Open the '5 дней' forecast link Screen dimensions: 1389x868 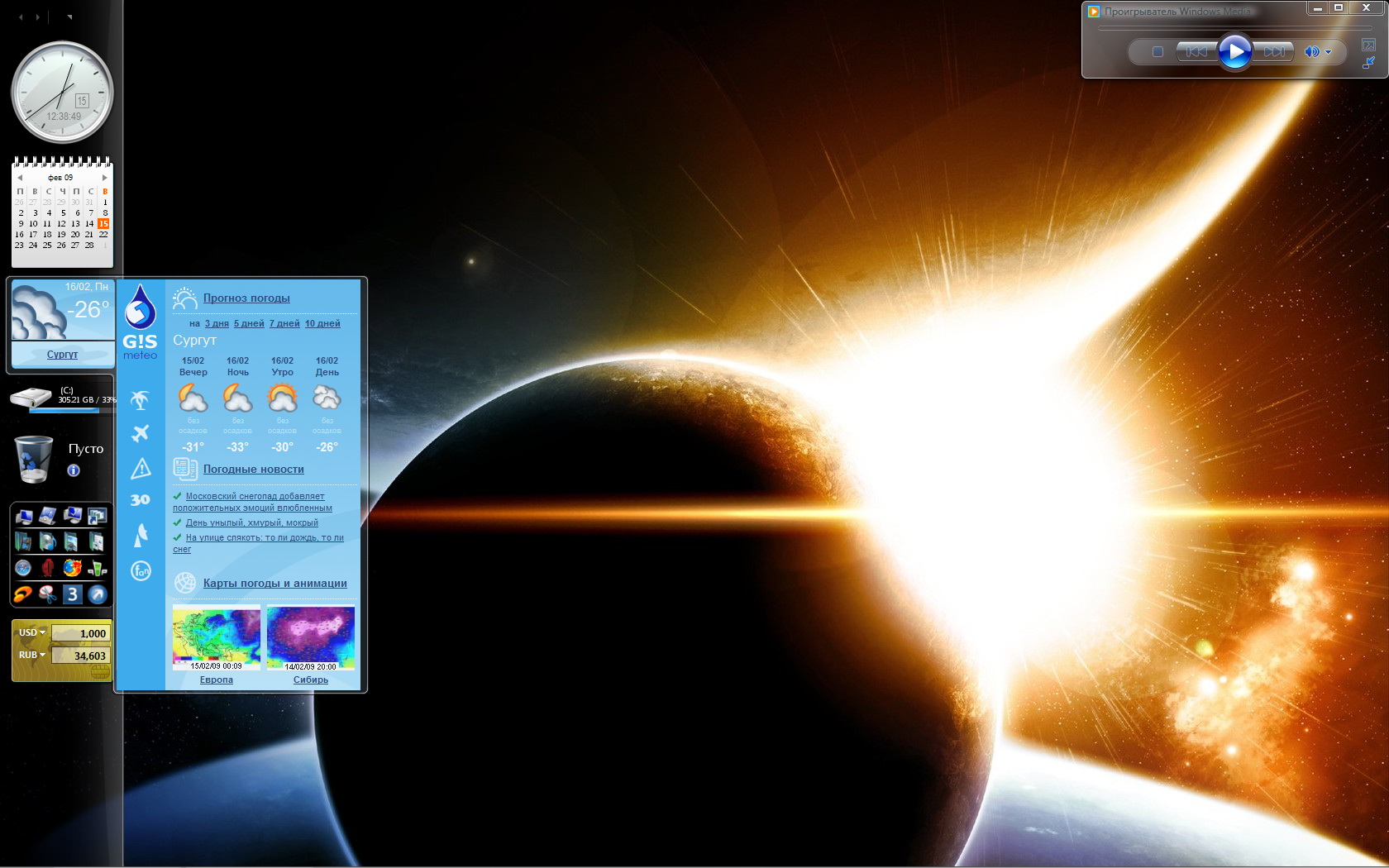pos(249,323)
